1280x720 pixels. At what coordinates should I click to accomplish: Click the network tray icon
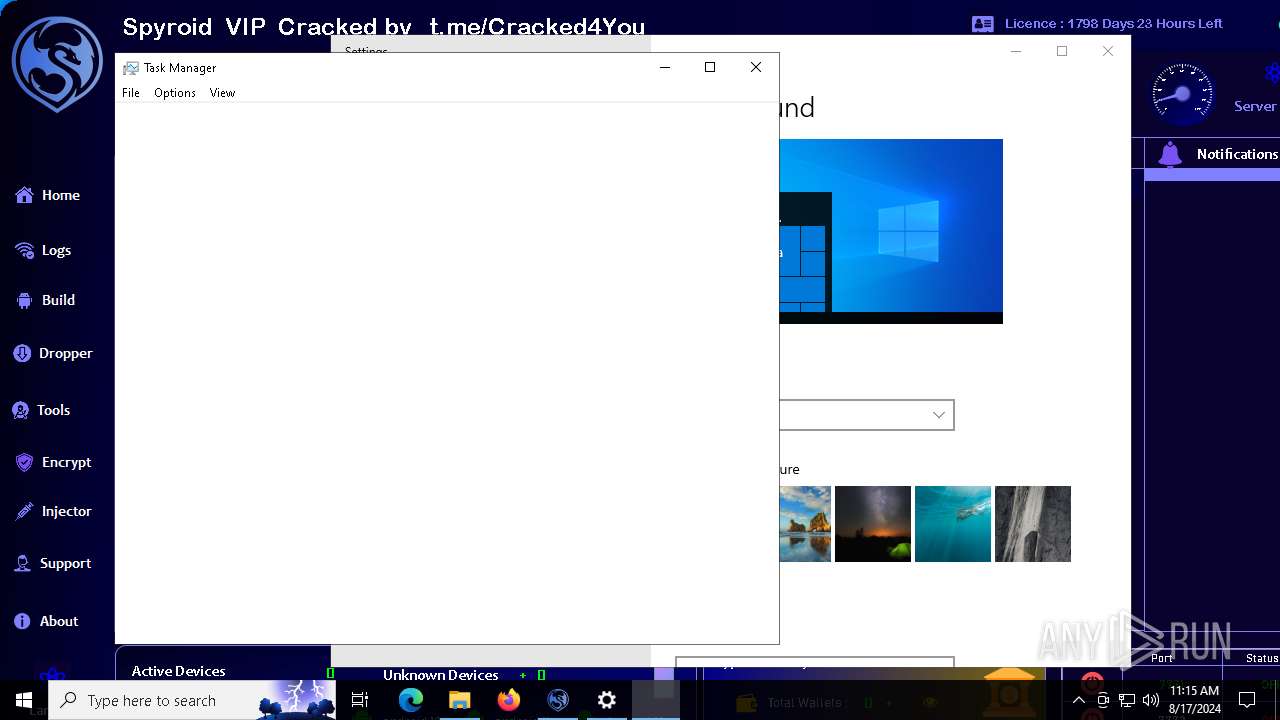point(1127,700)
